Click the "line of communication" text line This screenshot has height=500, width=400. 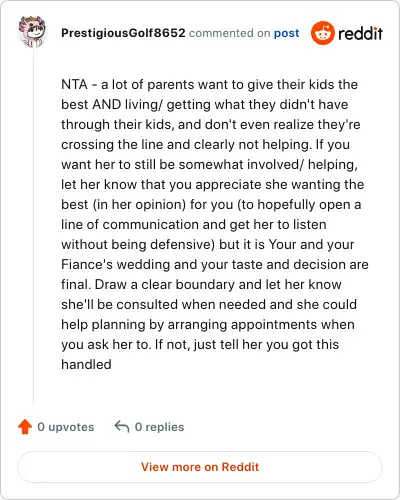(194, 224)
